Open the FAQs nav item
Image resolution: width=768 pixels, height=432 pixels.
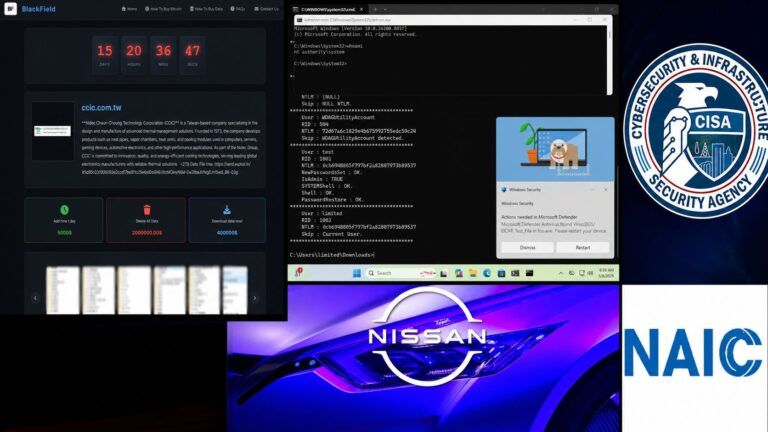238,9
